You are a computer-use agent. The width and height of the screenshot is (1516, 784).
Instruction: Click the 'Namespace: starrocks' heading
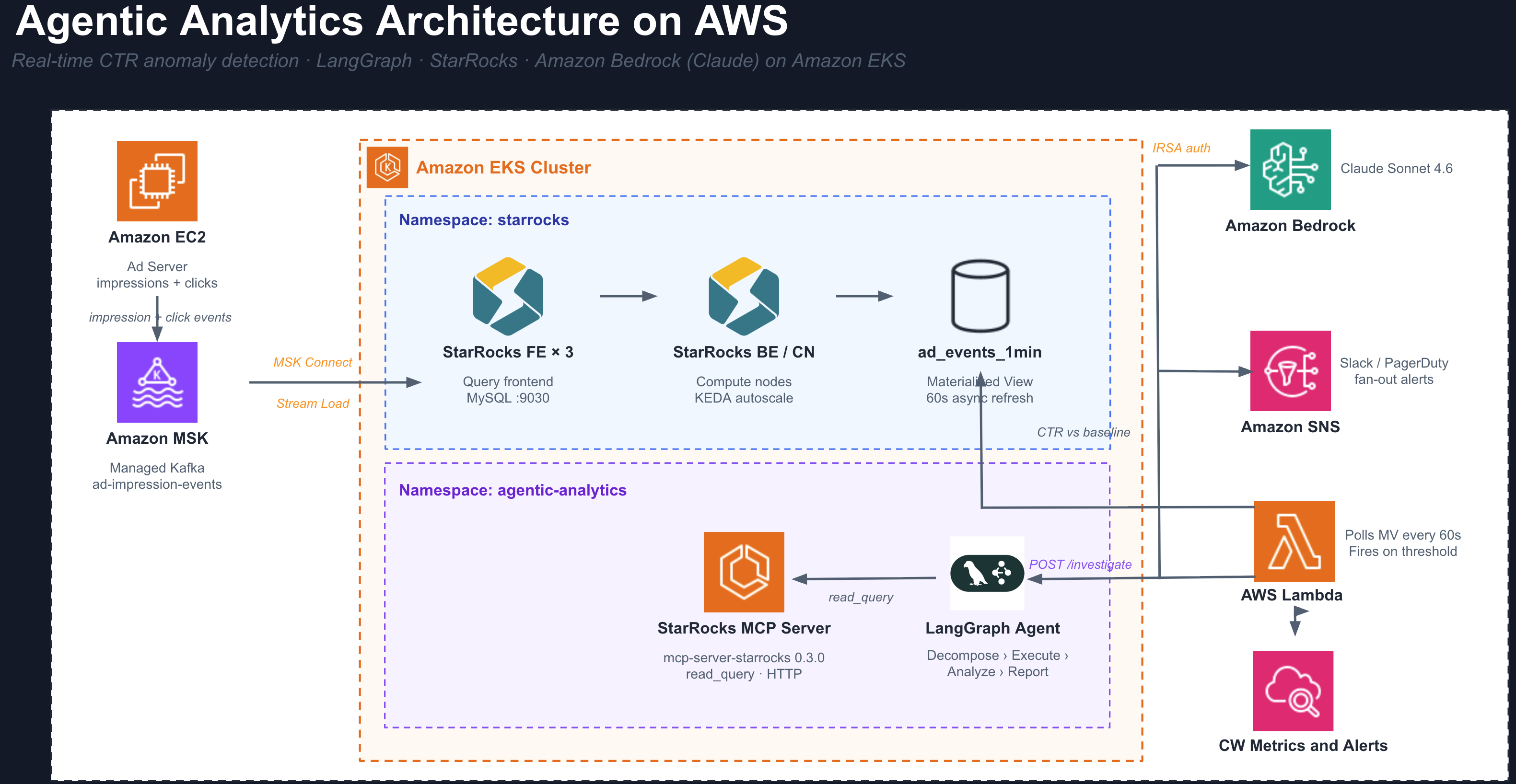[x=484, y=220]
